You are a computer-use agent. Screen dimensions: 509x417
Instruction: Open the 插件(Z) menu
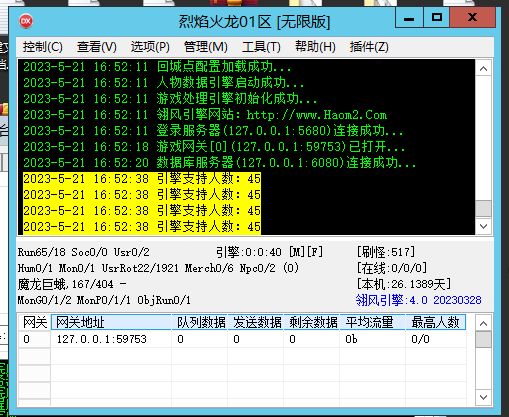coord(369,47)
